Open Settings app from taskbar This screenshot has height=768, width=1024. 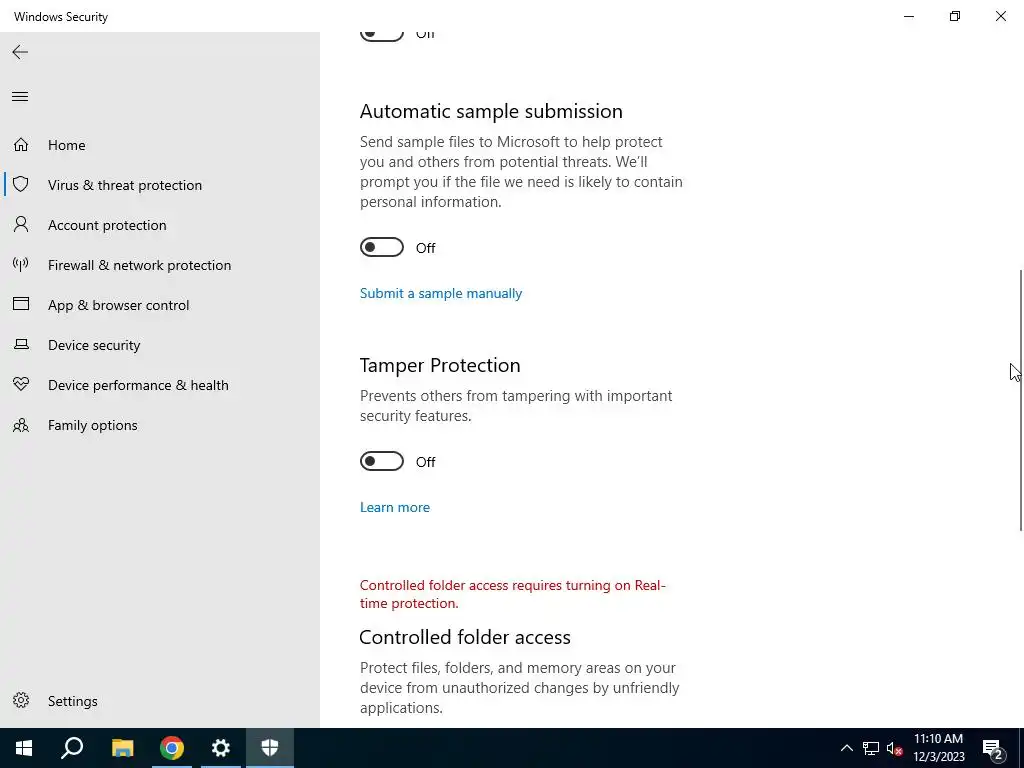(x=221, y=748)
